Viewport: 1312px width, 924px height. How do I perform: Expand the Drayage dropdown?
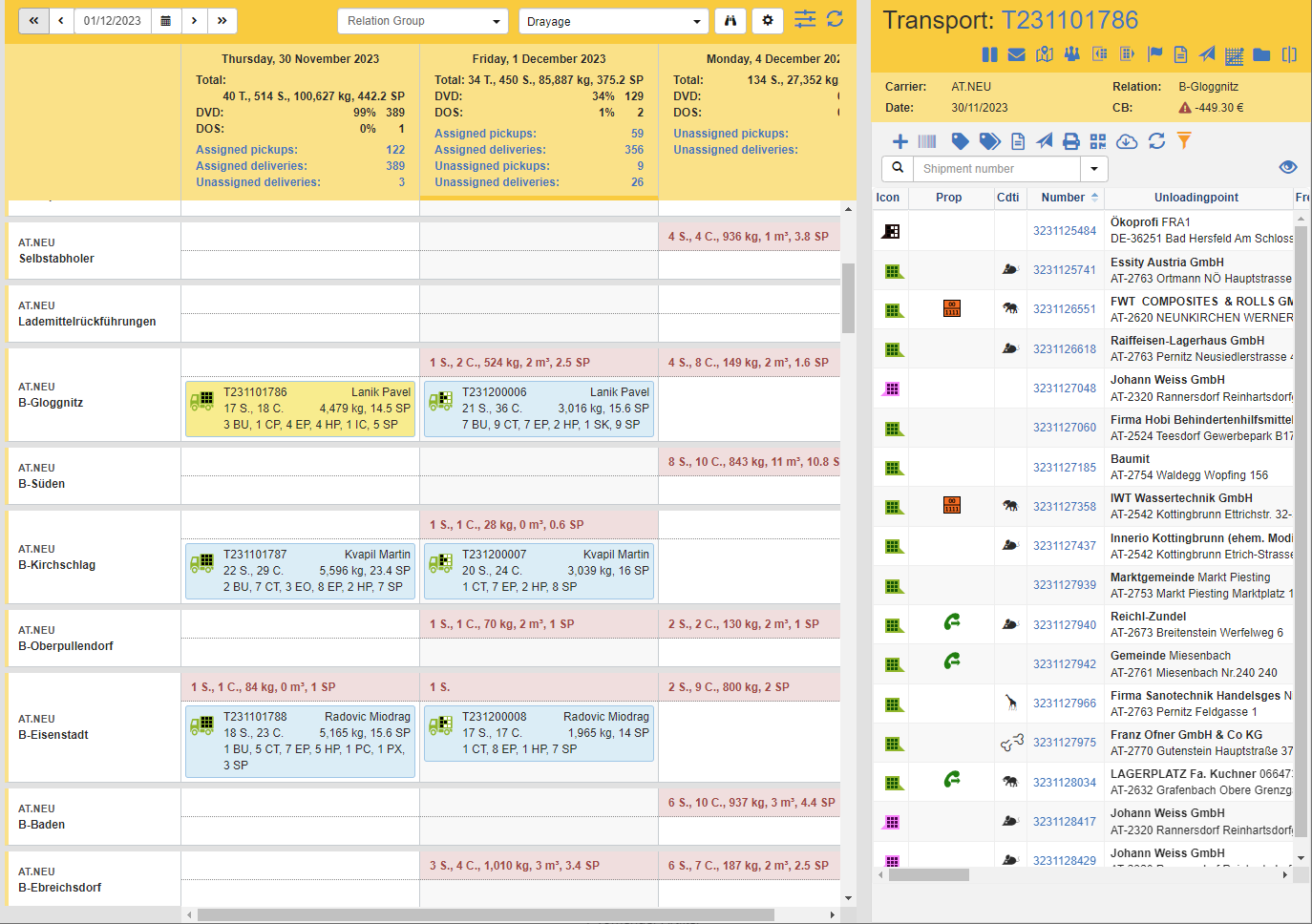[x=614, y=21]
